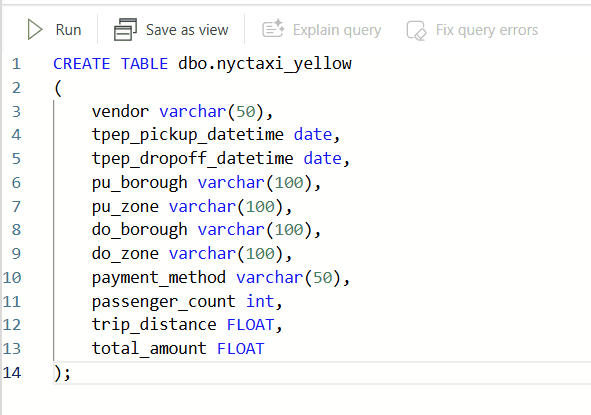Viewport: 591px width, 415px height.
Task: Click the tpep_pickup_datetime column name
Action: pos(188,135)
